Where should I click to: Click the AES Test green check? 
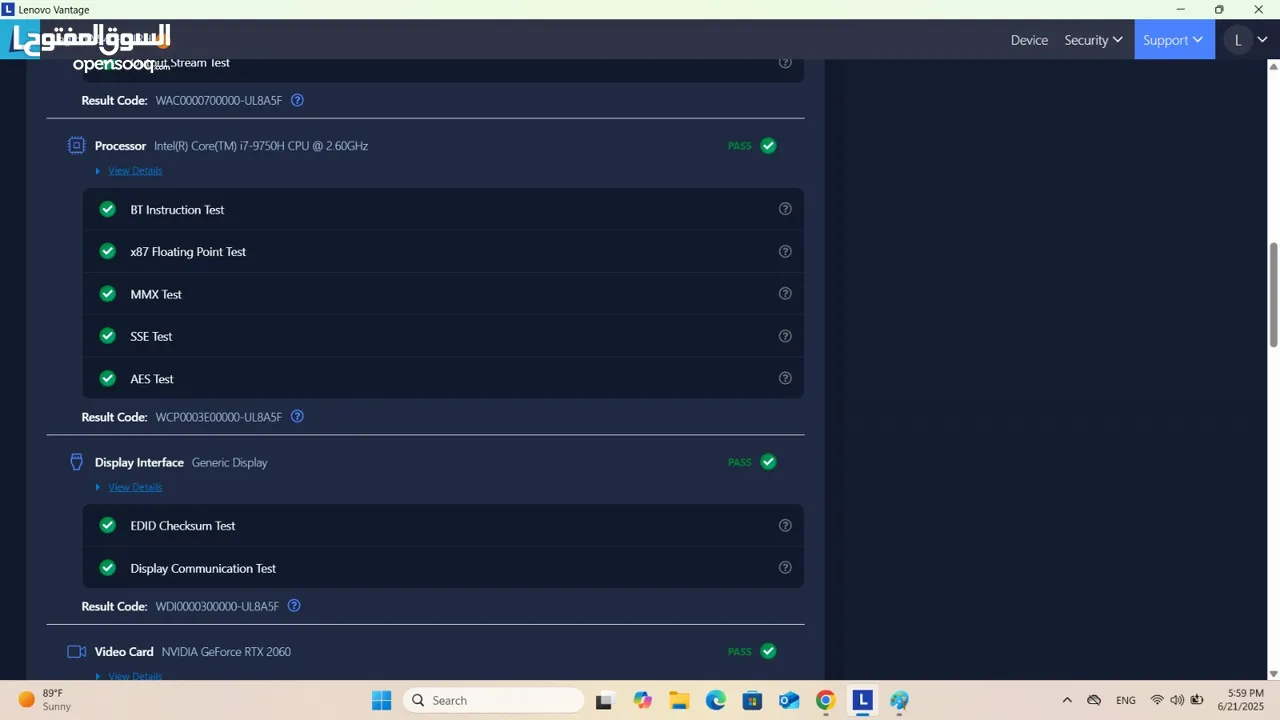[x=108, y=378]
